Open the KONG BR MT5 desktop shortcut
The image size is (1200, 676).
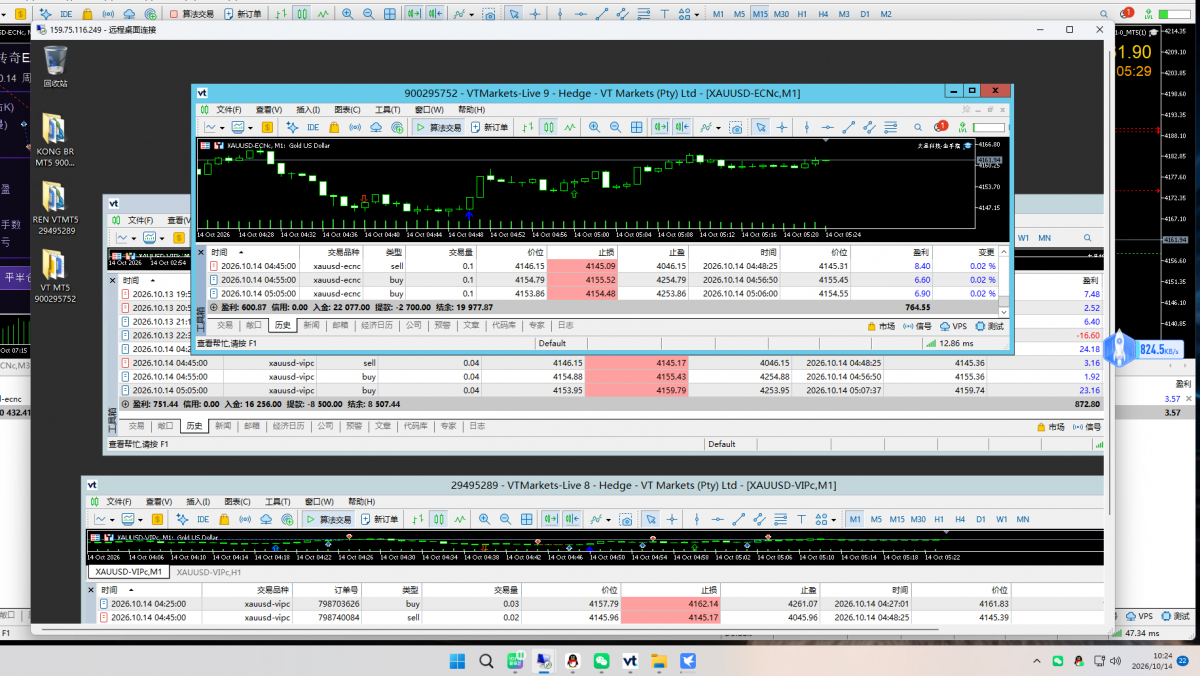pyautogui.click(x=54, y=140)
